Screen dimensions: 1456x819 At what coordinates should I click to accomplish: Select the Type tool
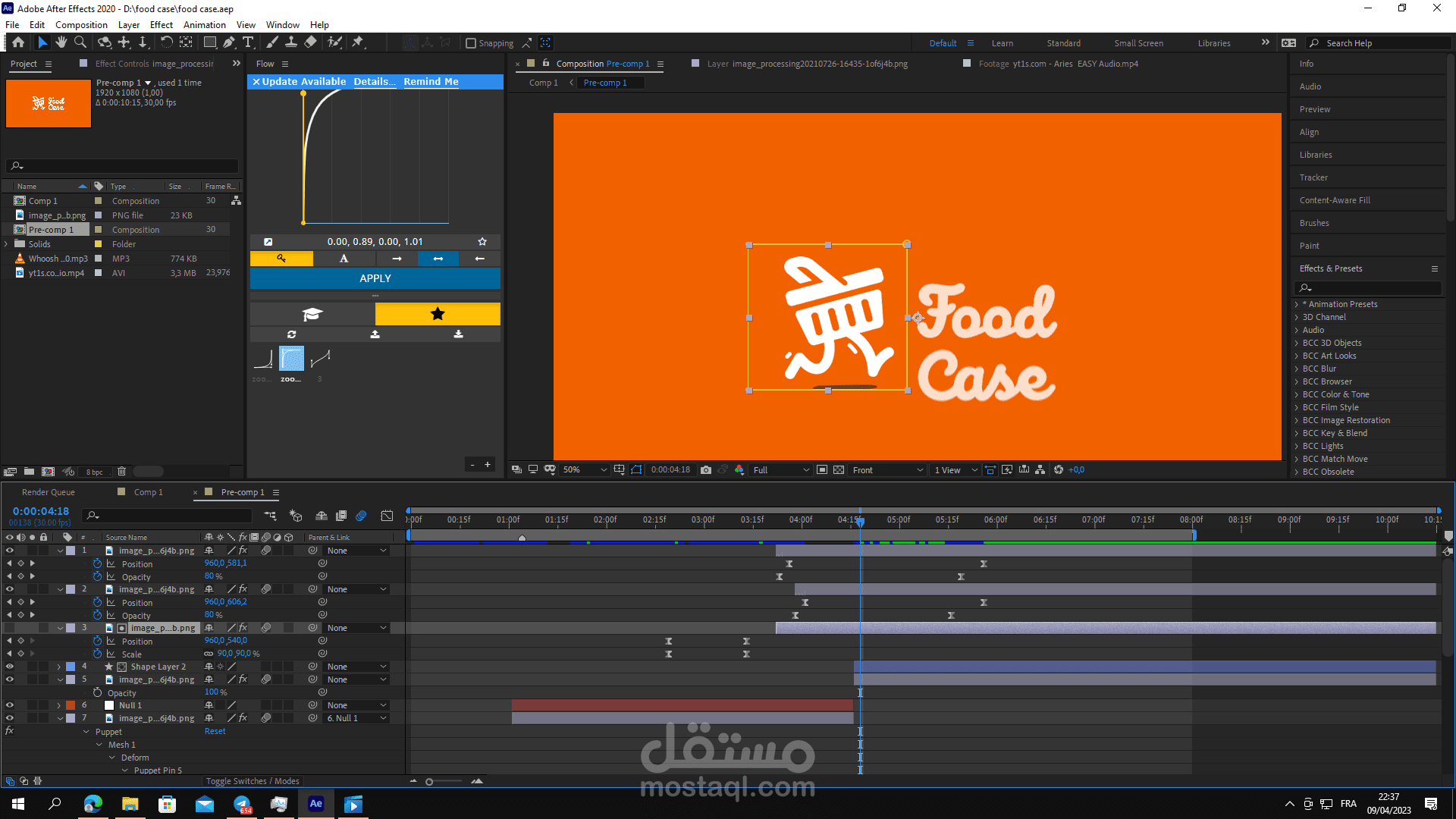(248, 42)
